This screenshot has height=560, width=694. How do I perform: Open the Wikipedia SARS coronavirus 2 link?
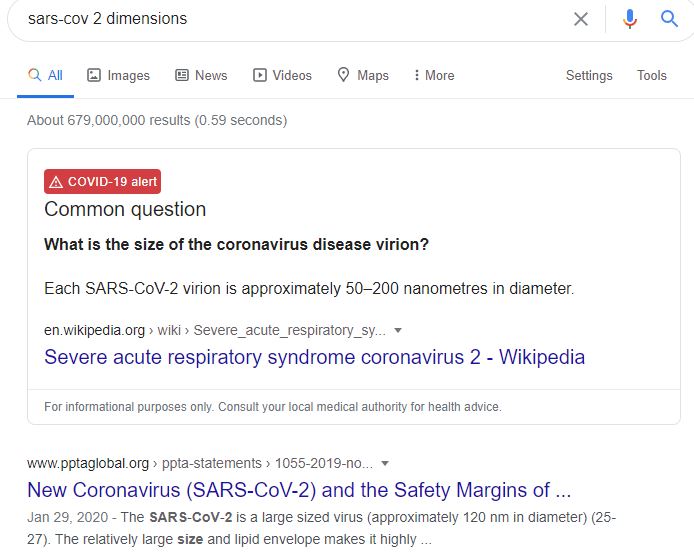(x=314, y=357)
